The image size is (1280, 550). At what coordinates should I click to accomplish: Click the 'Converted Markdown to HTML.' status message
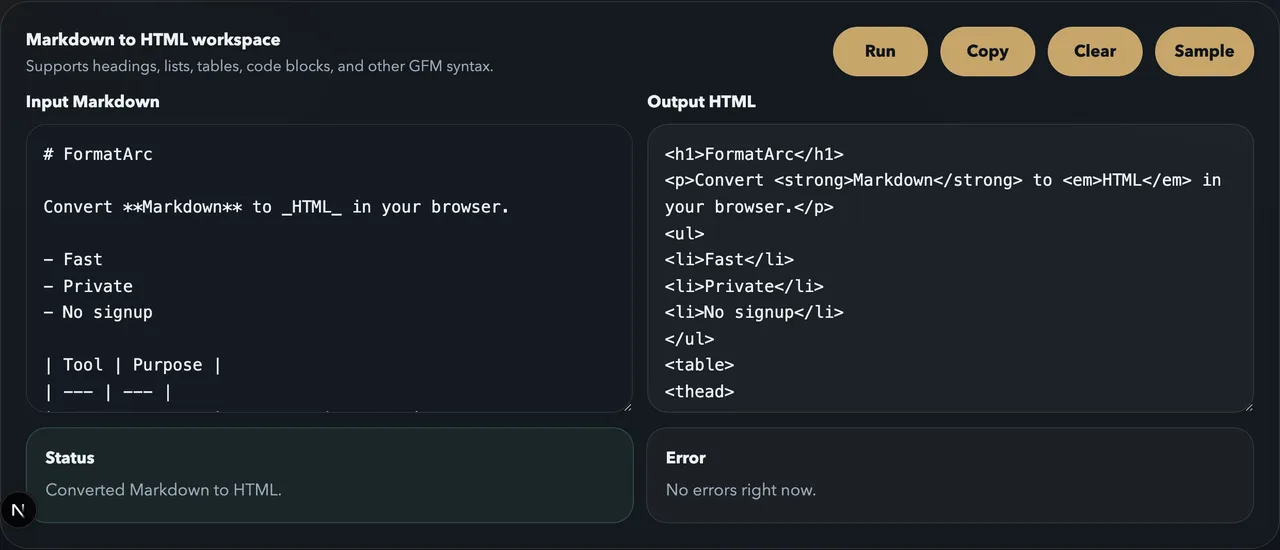click(x=164, y=490)
